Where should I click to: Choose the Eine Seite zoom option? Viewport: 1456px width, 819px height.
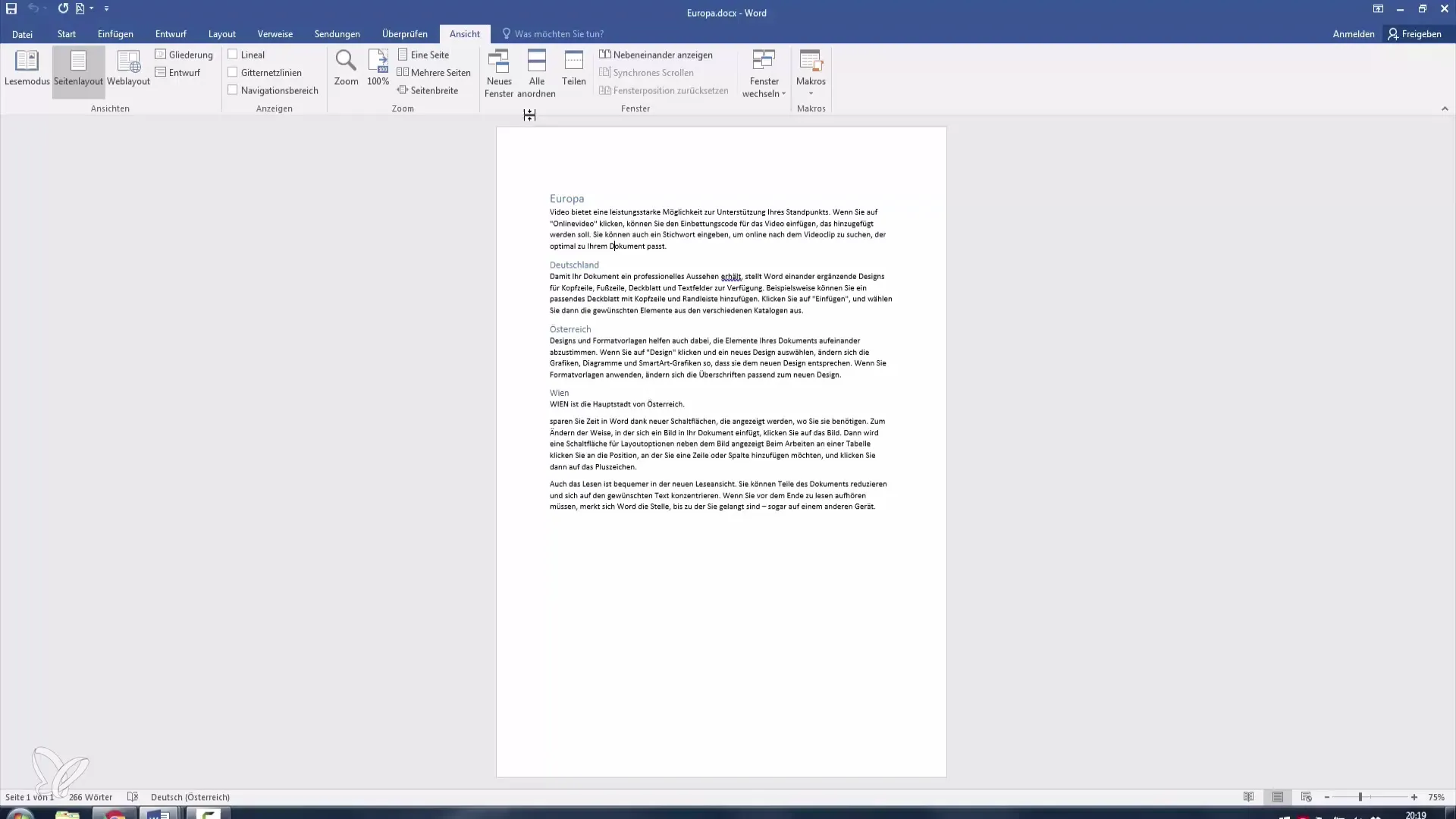click(423, 55)
